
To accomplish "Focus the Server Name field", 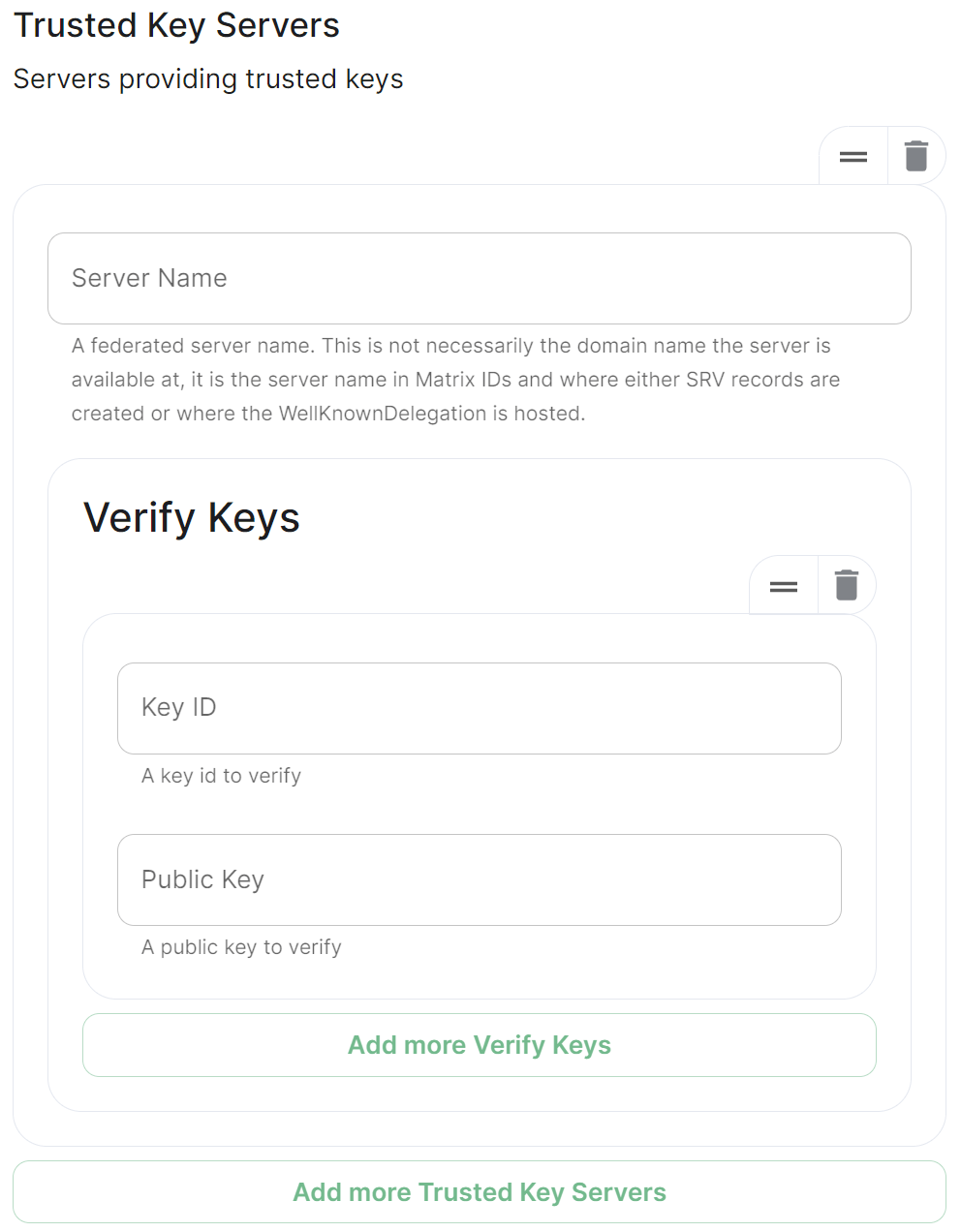I will point(480,278).
